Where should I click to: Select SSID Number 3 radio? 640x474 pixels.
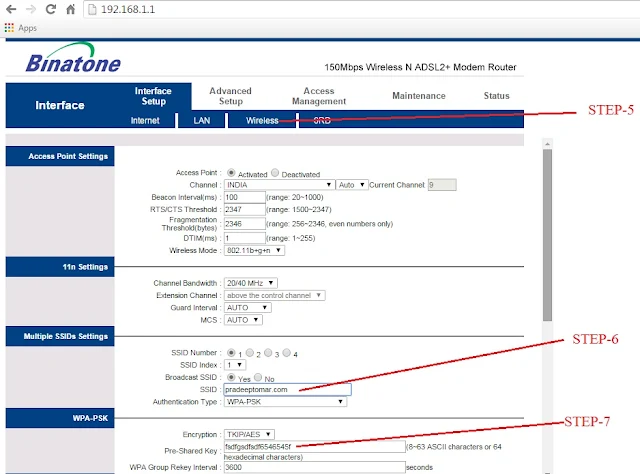pos(268,352)
